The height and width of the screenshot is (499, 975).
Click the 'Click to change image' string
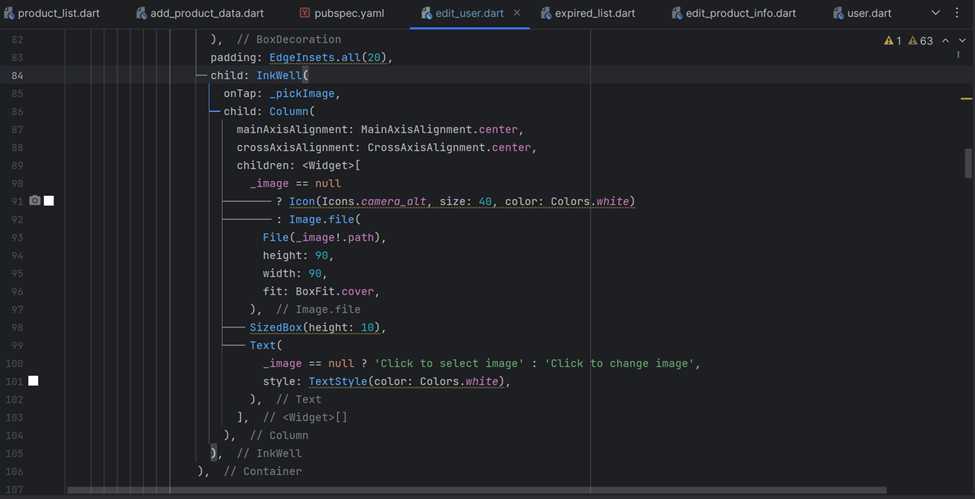coord(619,363)
